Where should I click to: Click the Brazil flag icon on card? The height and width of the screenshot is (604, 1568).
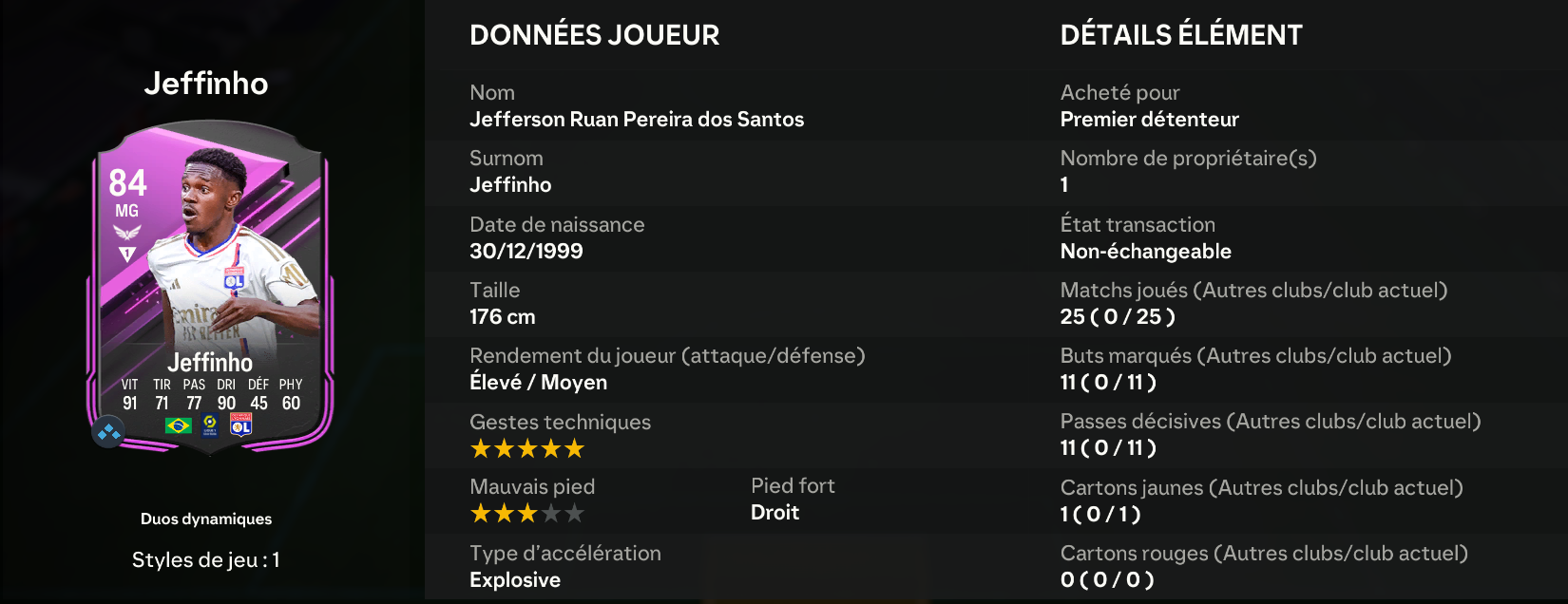178,425
